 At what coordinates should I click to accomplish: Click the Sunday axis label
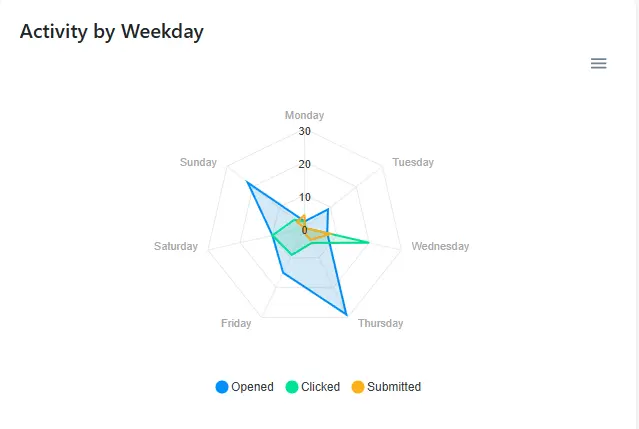[198, 162]
